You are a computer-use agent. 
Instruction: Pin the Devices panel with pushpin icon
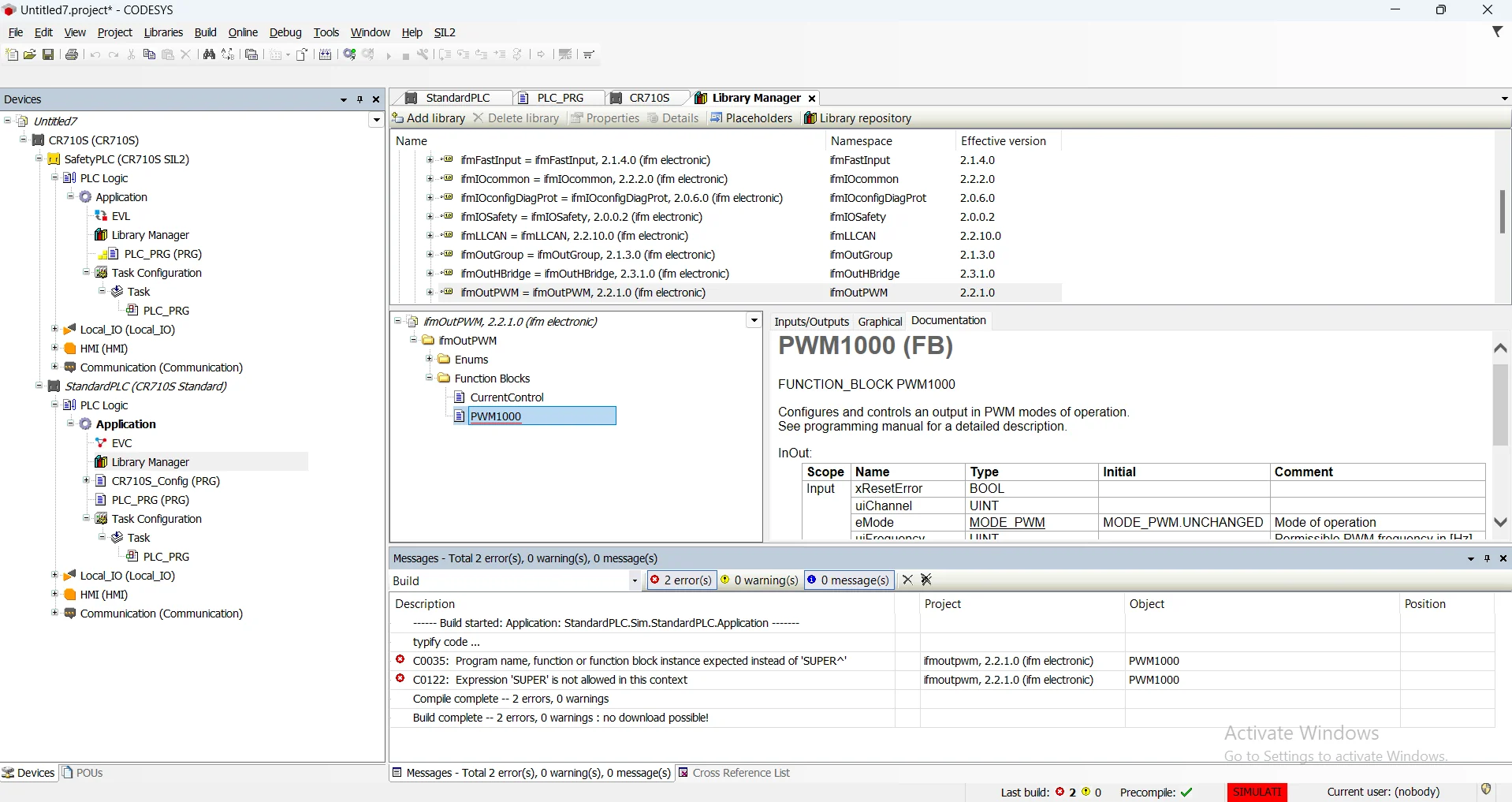pyautogui.click(x=359, y=99)
